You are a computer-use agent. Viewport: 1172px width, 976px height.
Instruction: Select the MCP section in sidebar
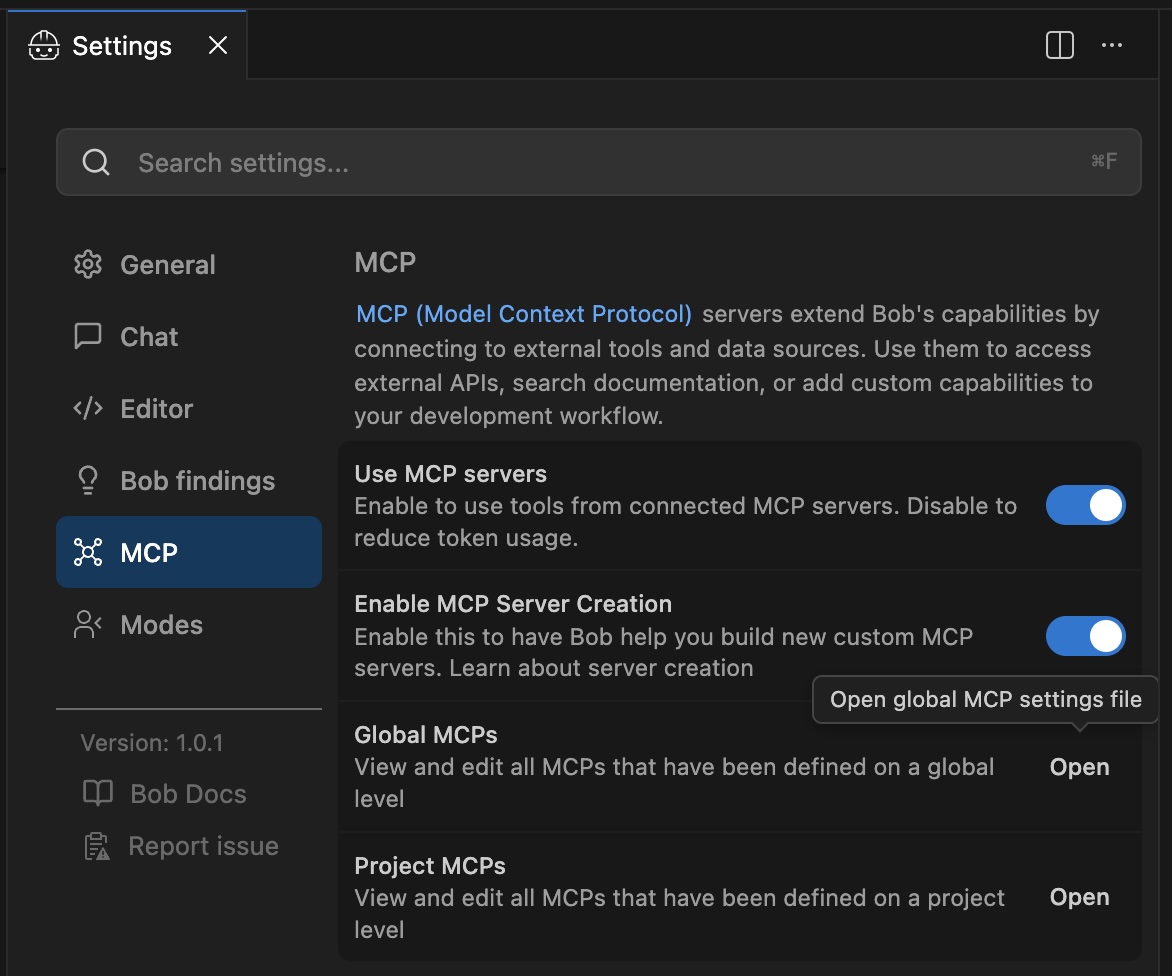(188, 552)
